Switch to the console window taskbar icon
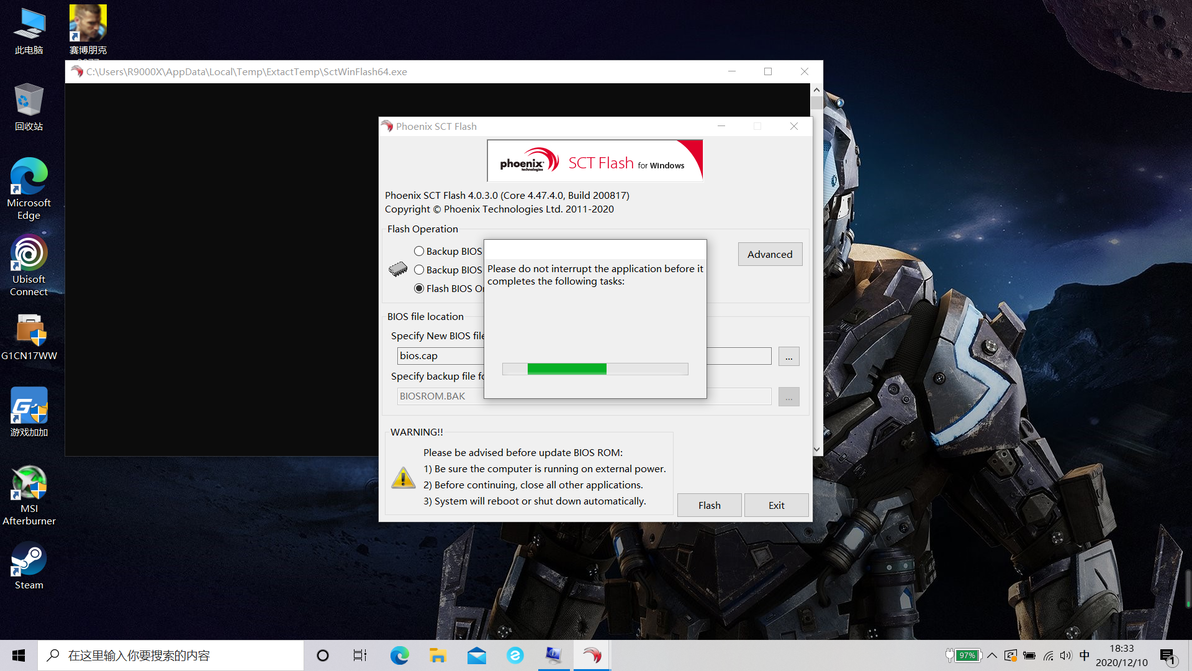Screen dimensions: 1192x671 coord(553,655)
